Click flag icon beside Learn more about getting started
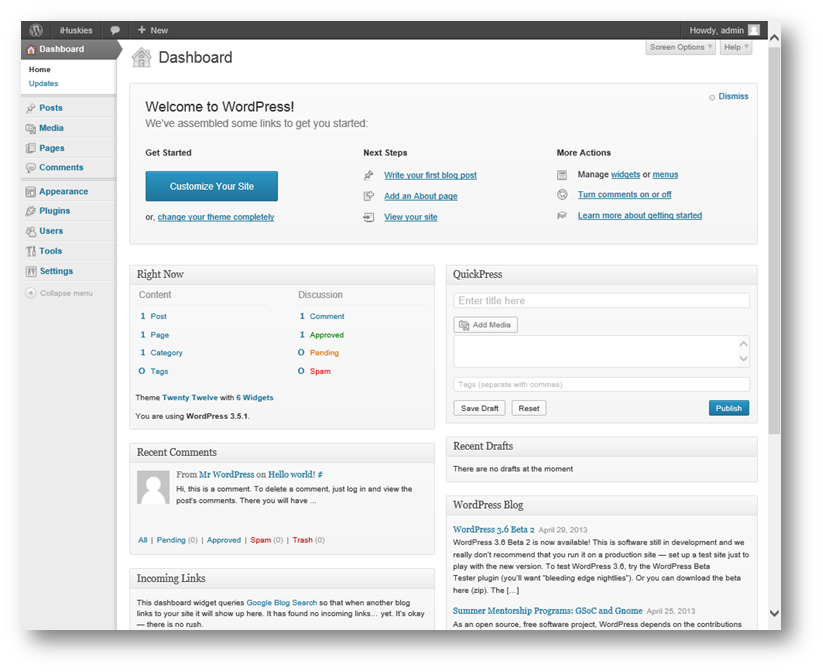The height and width of the screenshot is (672, 823). coord(562,215)
